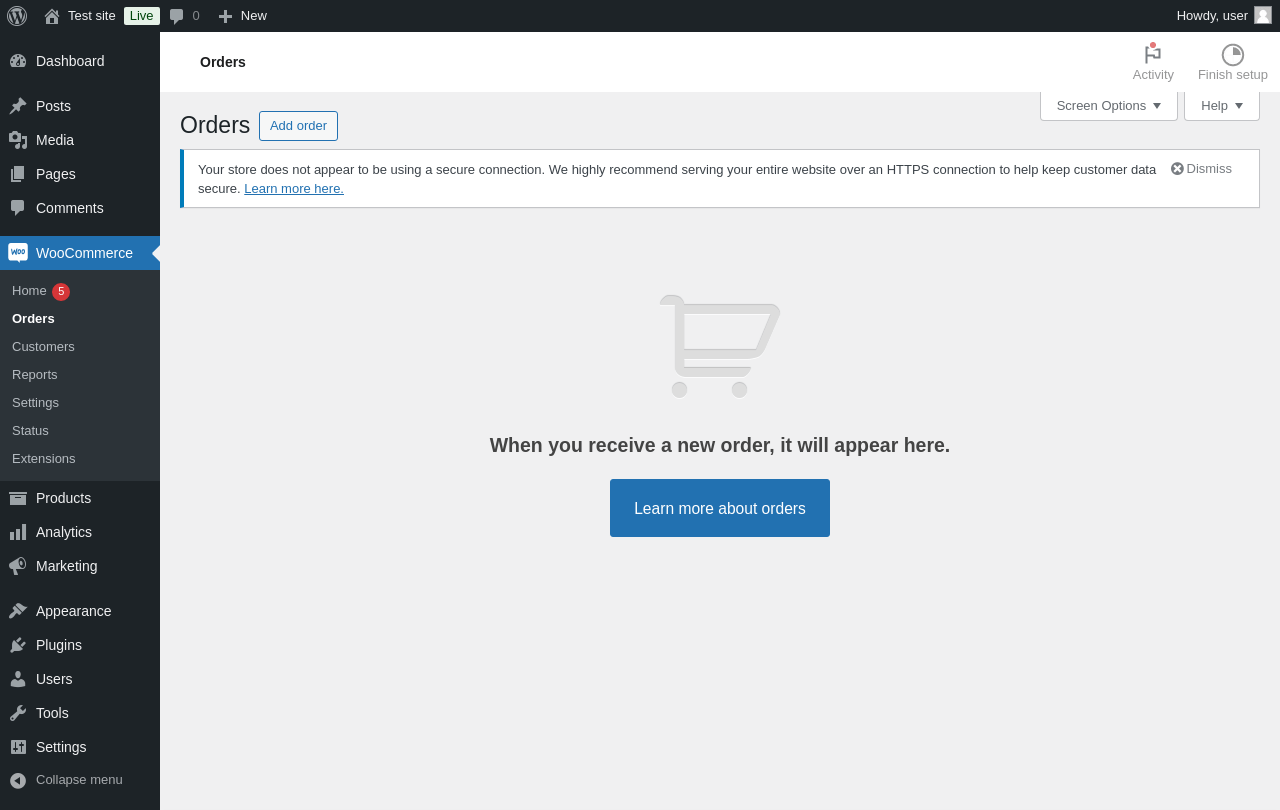
Task: Open the Finish setup progress icon
Action: (x=1233, y=55)
